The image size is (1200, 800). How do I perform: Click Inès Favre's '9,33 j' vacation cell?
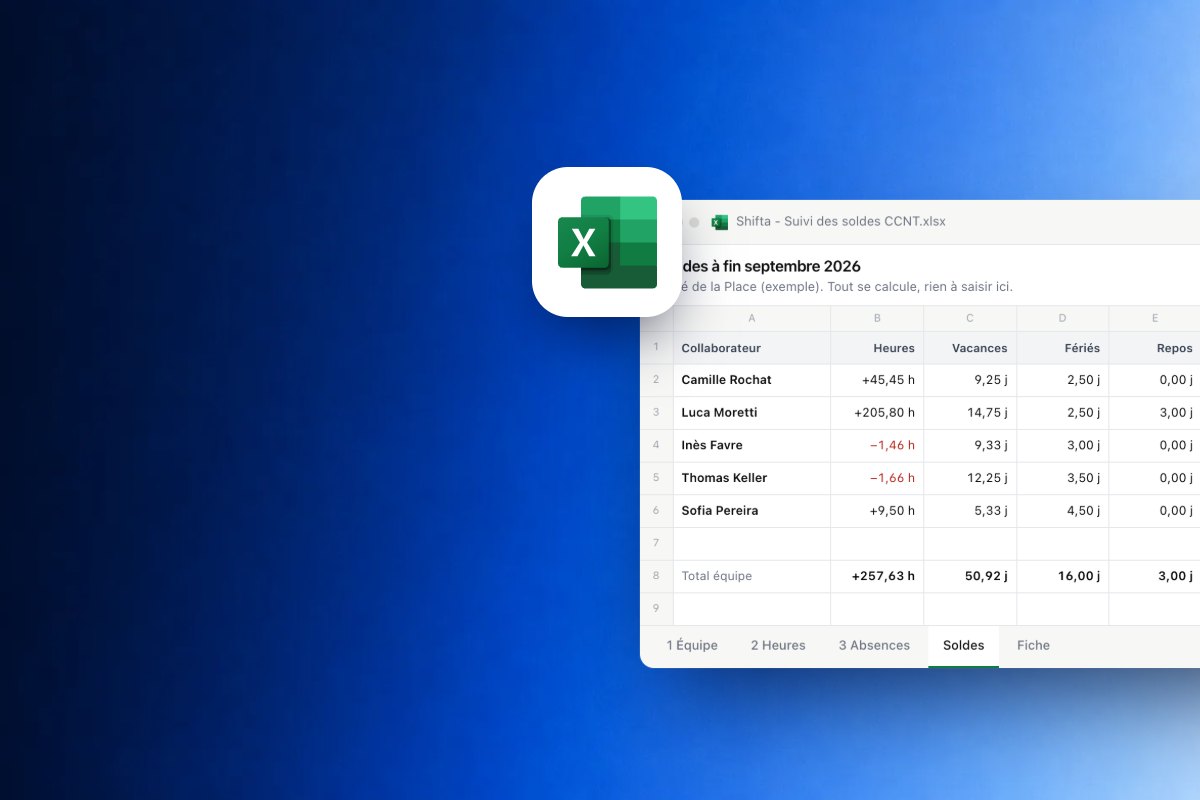[970, 445]
